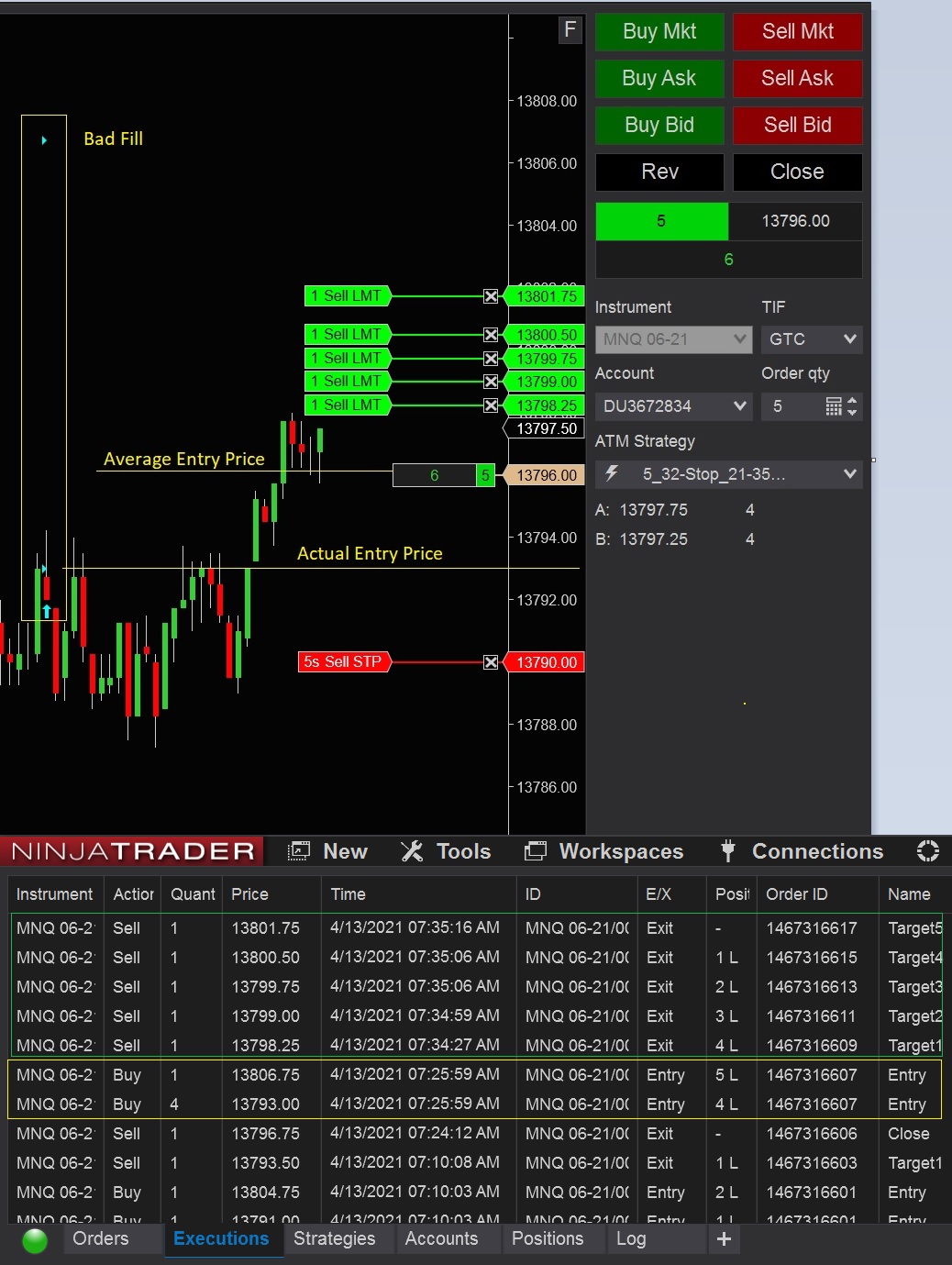Click the 13796.00 average entry price marker

tap(545, 475)
